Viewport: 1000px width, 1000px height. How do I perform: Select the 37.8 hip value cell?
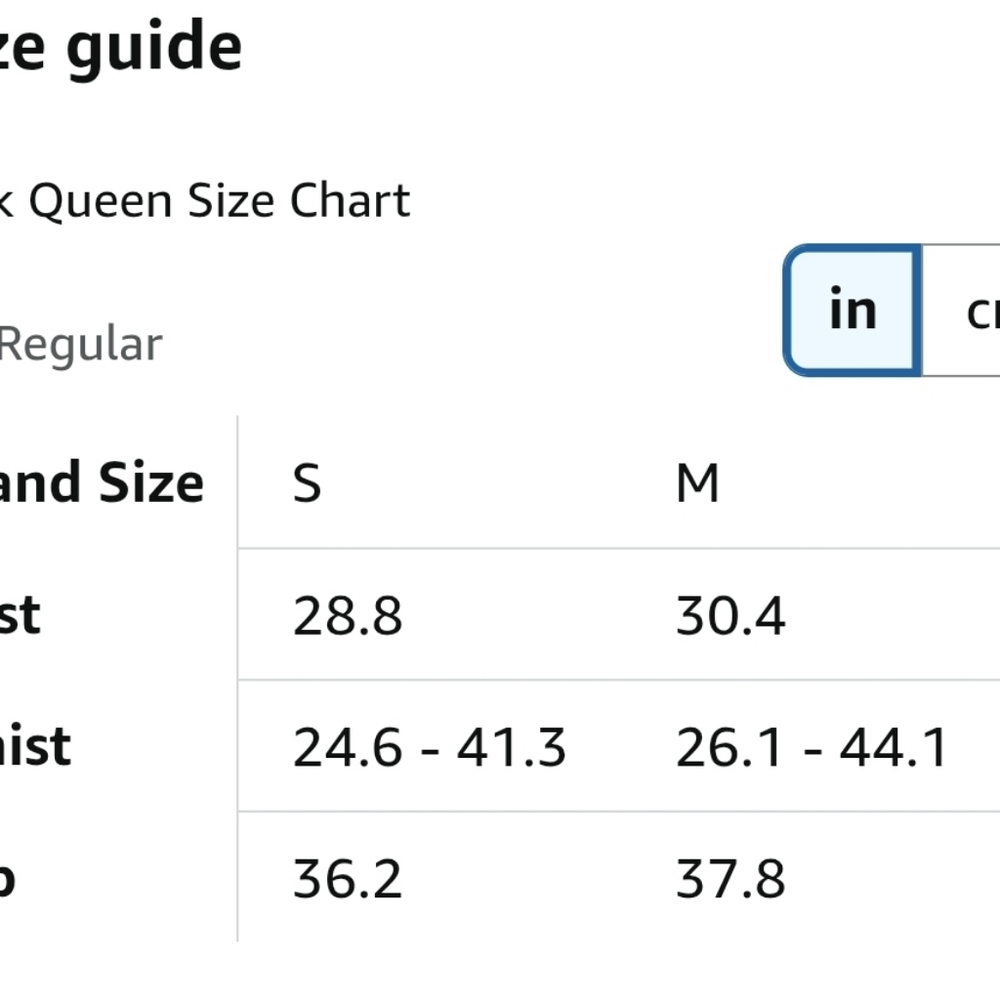730,879
